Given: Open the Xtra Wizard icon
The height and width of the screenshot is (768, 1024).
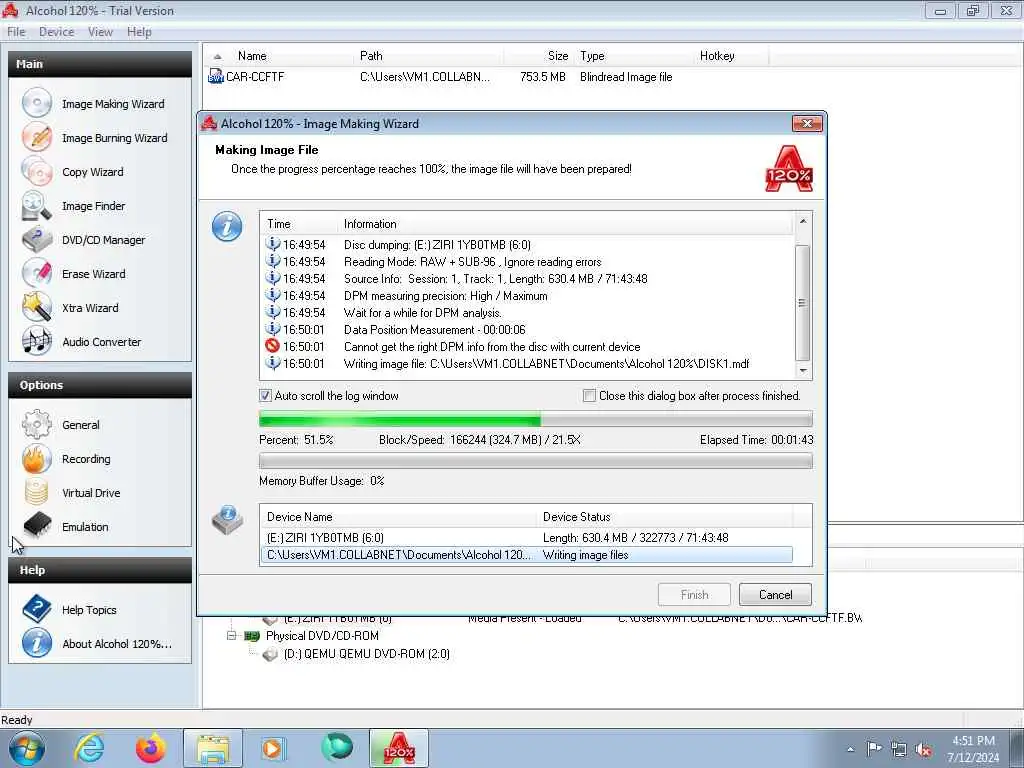Looking at the screenshot, I should tap(37, 308).
